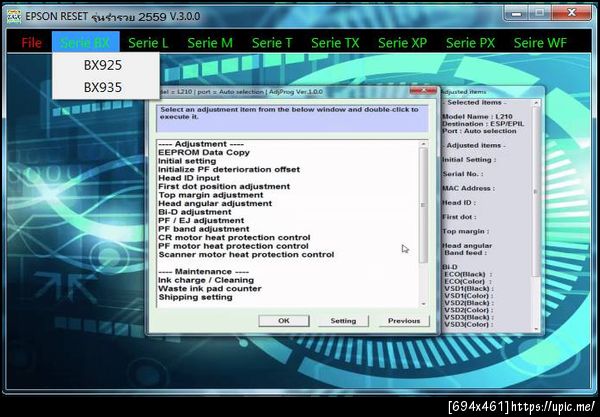Select Head ID input item
Screen dimensions: 600x417
tap(189, 178)
